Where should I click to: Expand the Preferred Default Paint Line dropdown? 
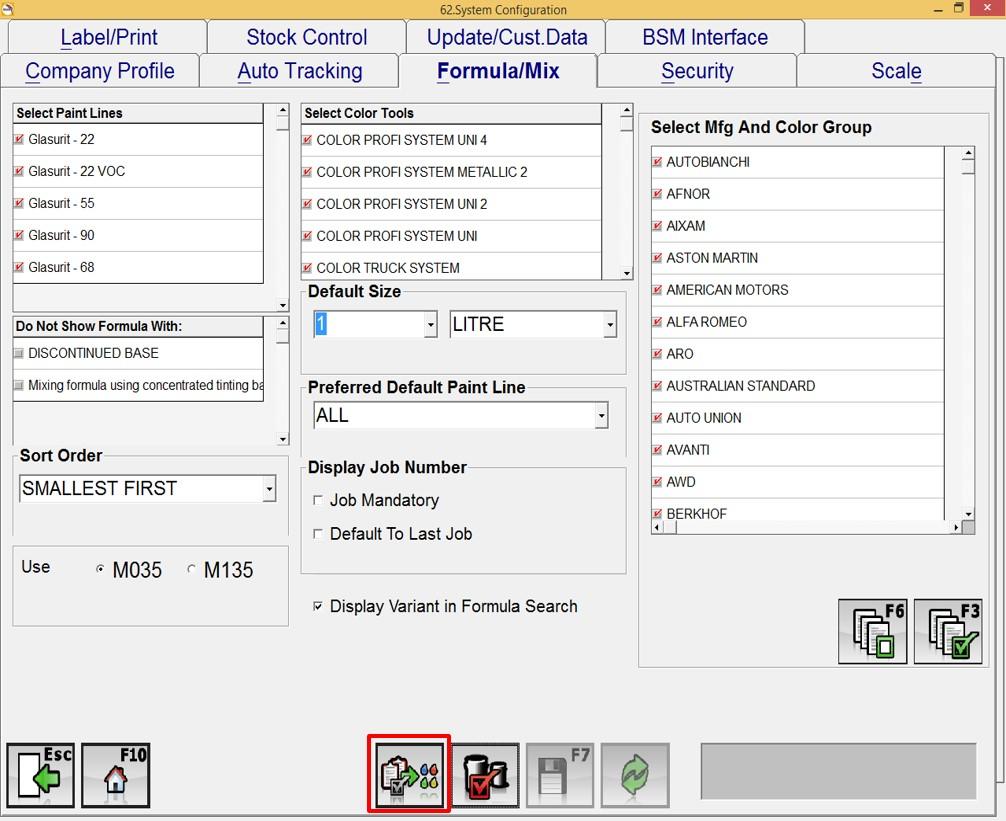[601, 416]
